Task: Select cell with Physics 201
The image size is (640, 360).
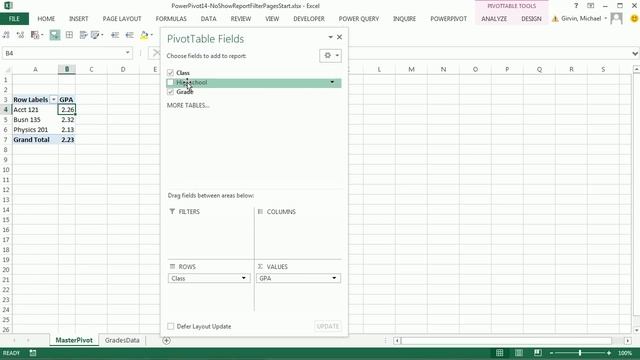Action: pyautogui.click(x=35, y=129)
